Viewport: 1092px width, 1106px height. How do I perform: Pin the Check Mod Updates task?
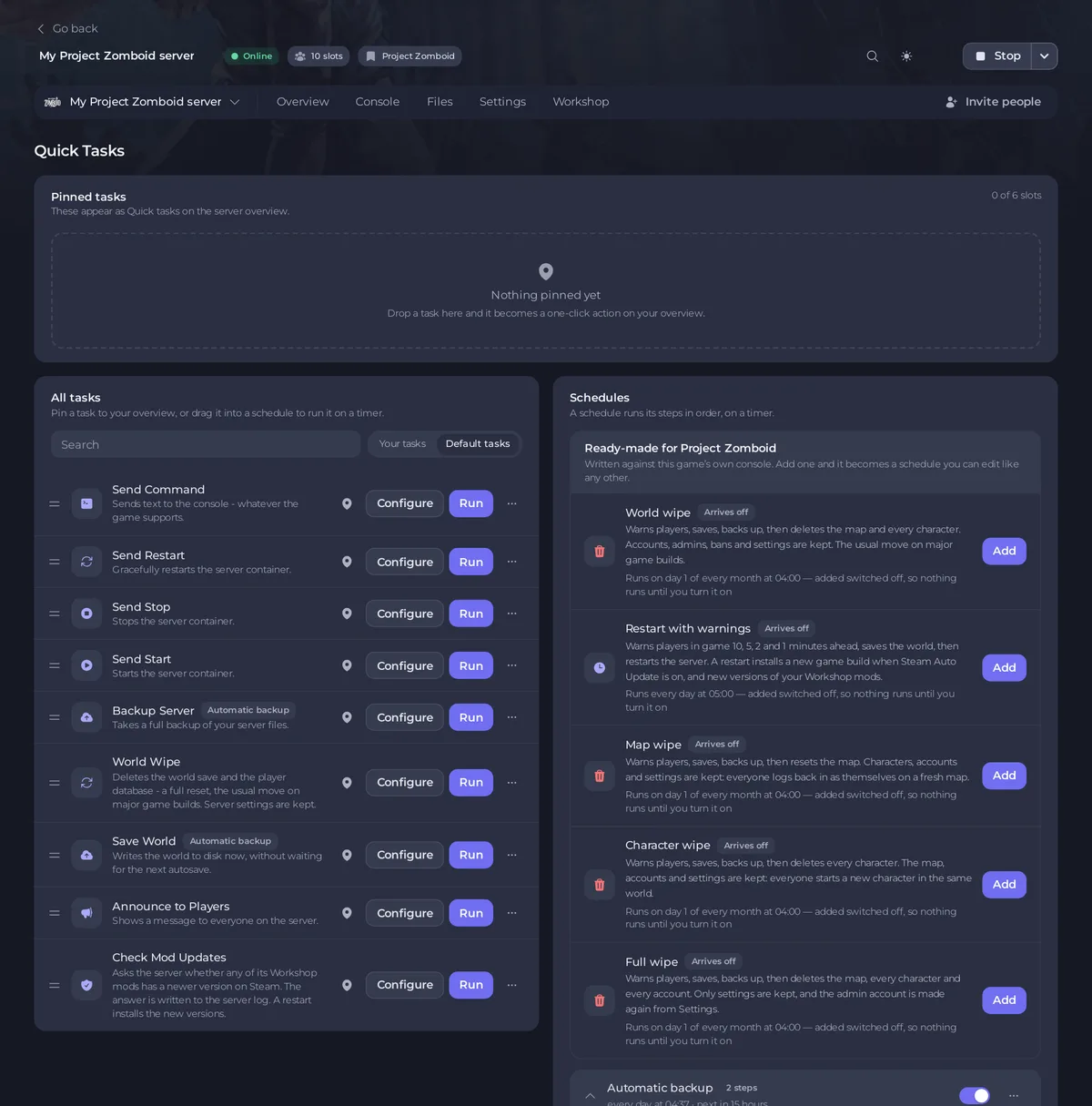[x=347, y=985]
